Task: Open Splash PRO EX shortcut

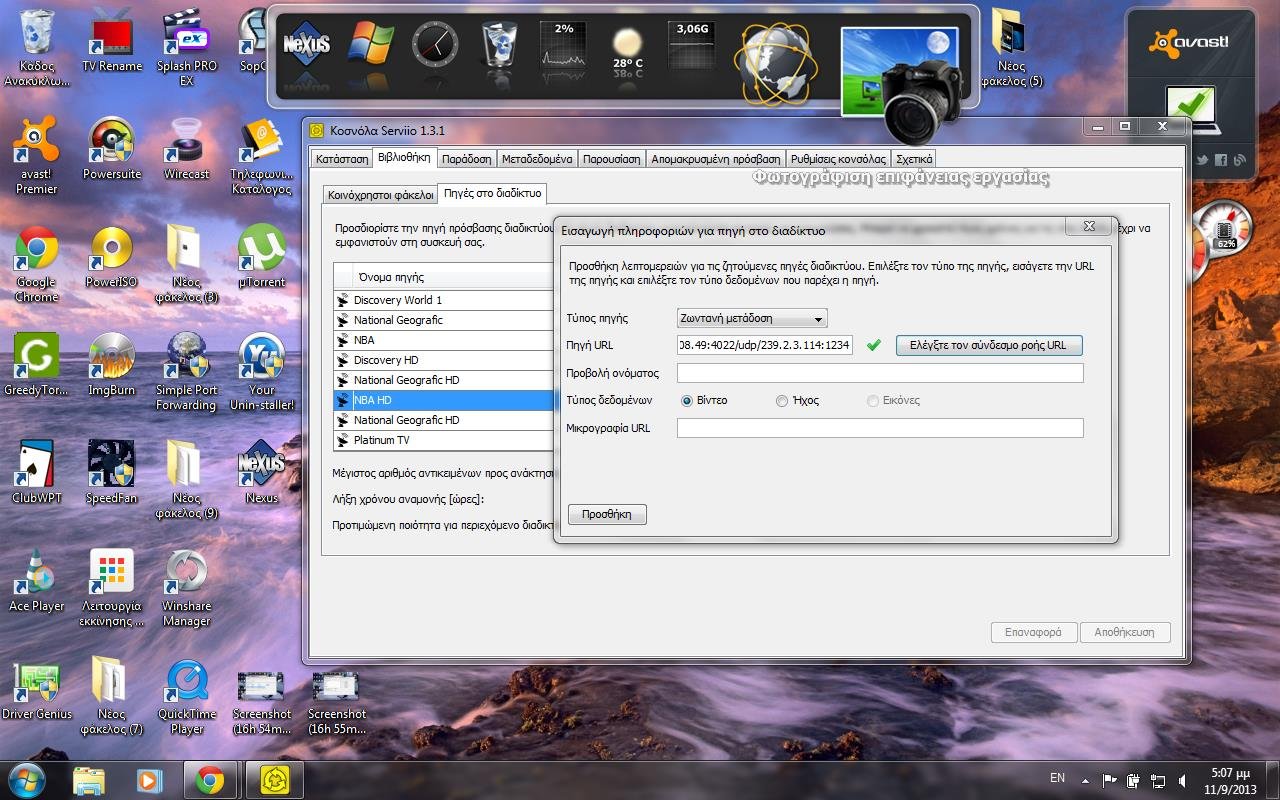Action: [x=187, y=47]
